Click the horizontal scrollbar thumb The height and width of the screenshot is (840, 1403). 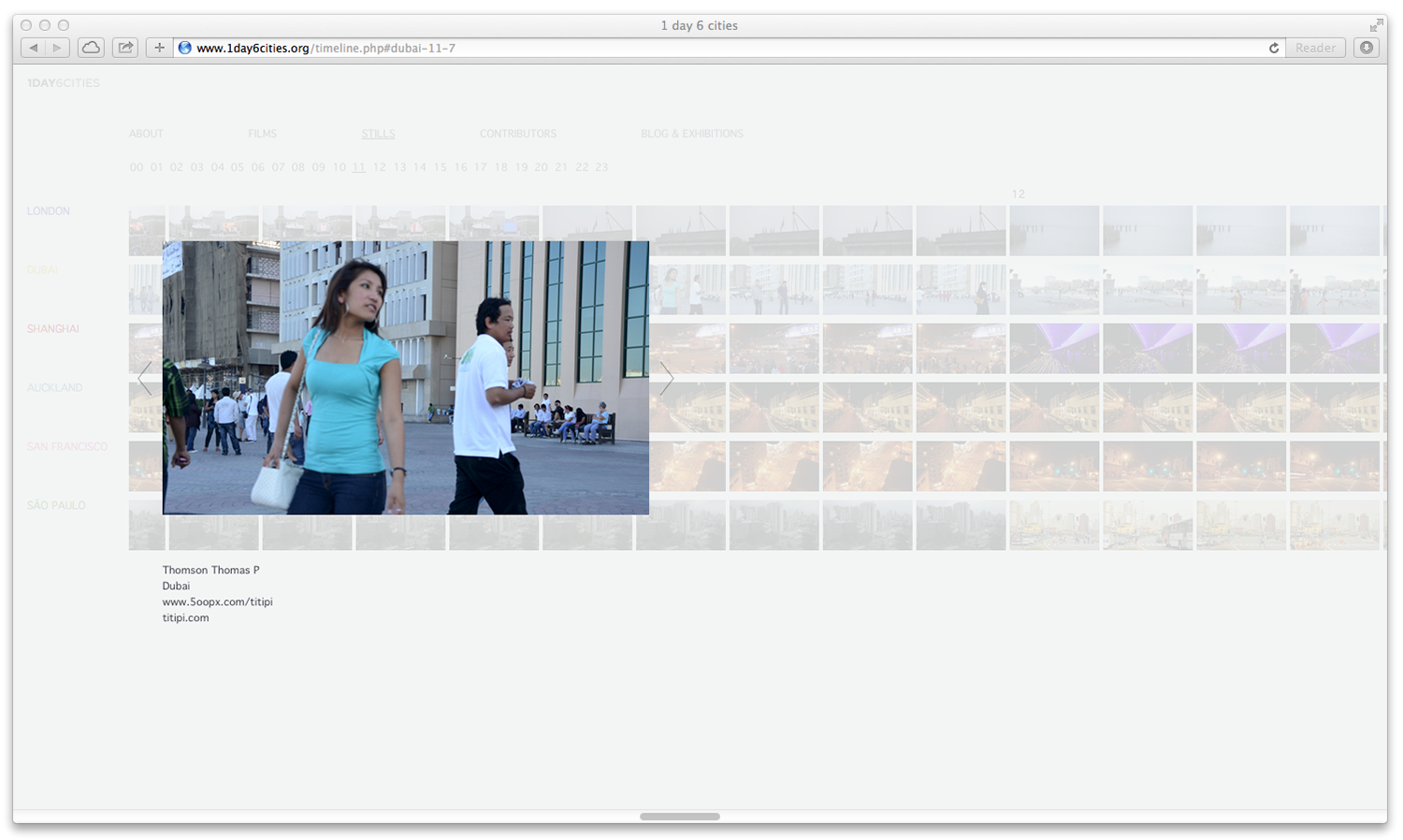coord(680,817)
